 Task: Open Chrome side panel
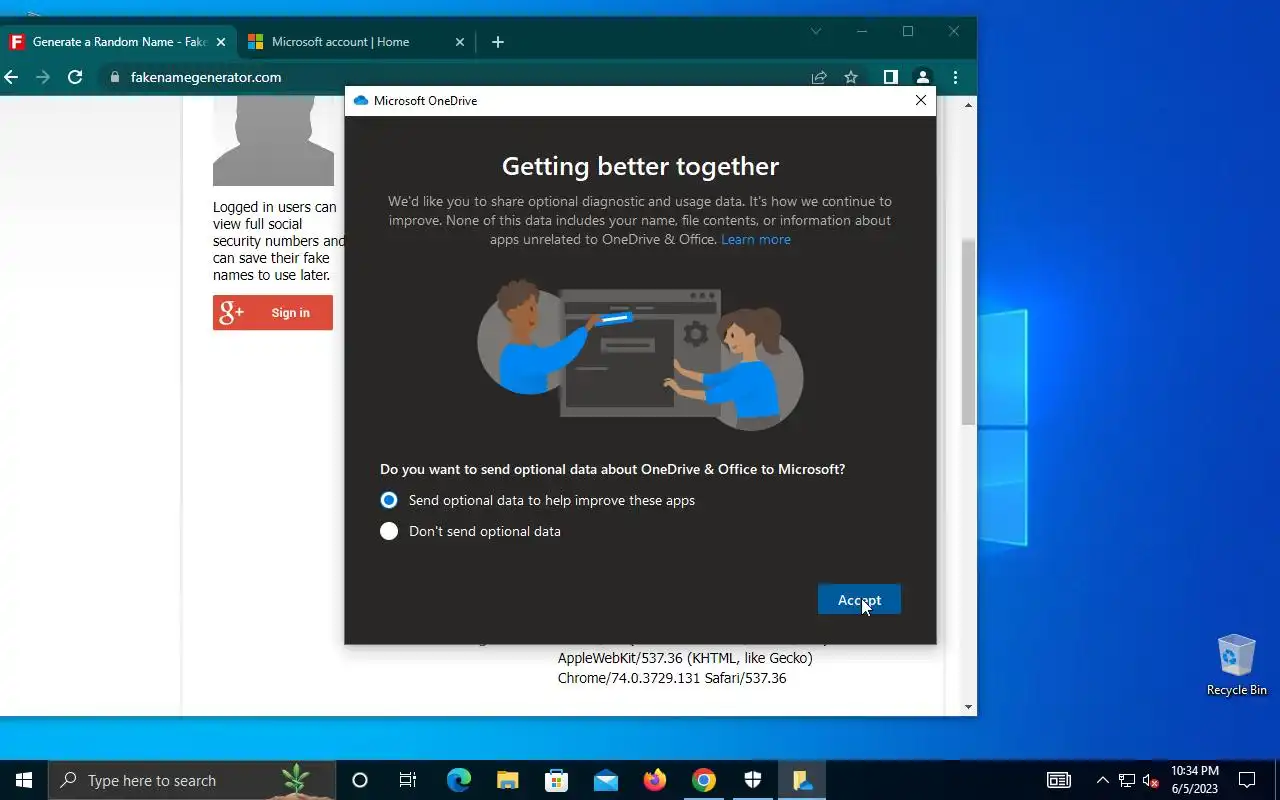[x=890, y=77]
